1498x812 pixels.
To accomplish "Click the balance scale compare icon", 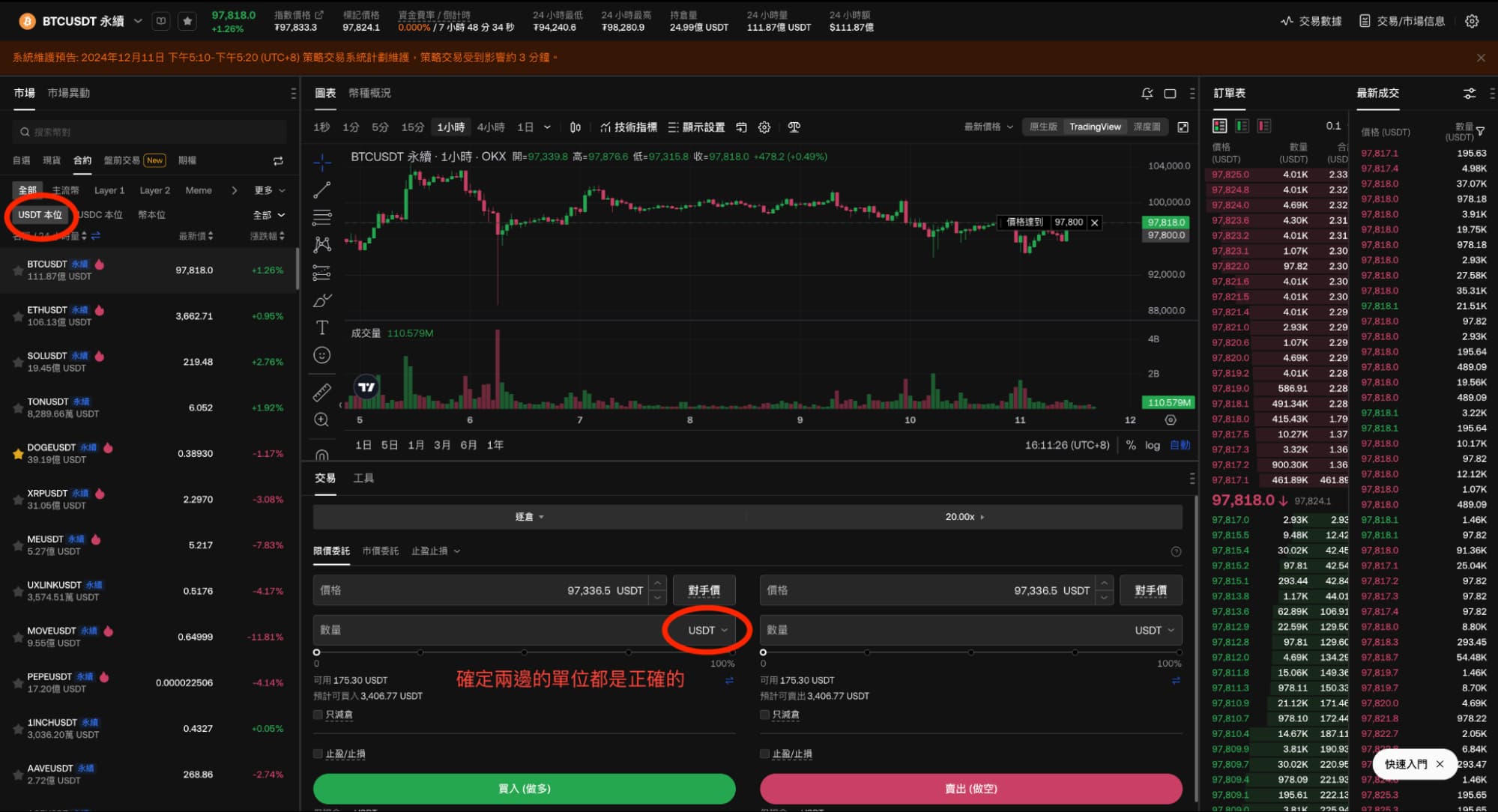I will tap(794, 127).
